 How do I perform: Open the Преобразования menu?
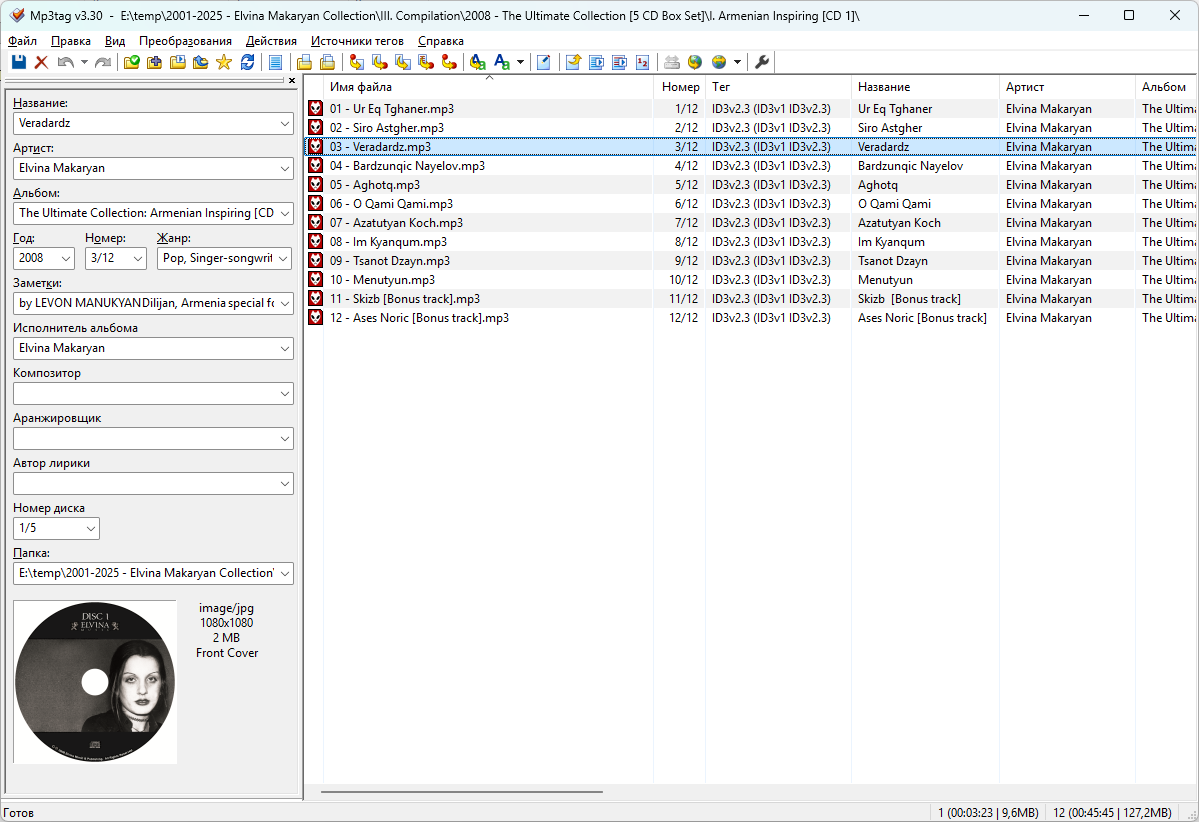coord(185,41)
